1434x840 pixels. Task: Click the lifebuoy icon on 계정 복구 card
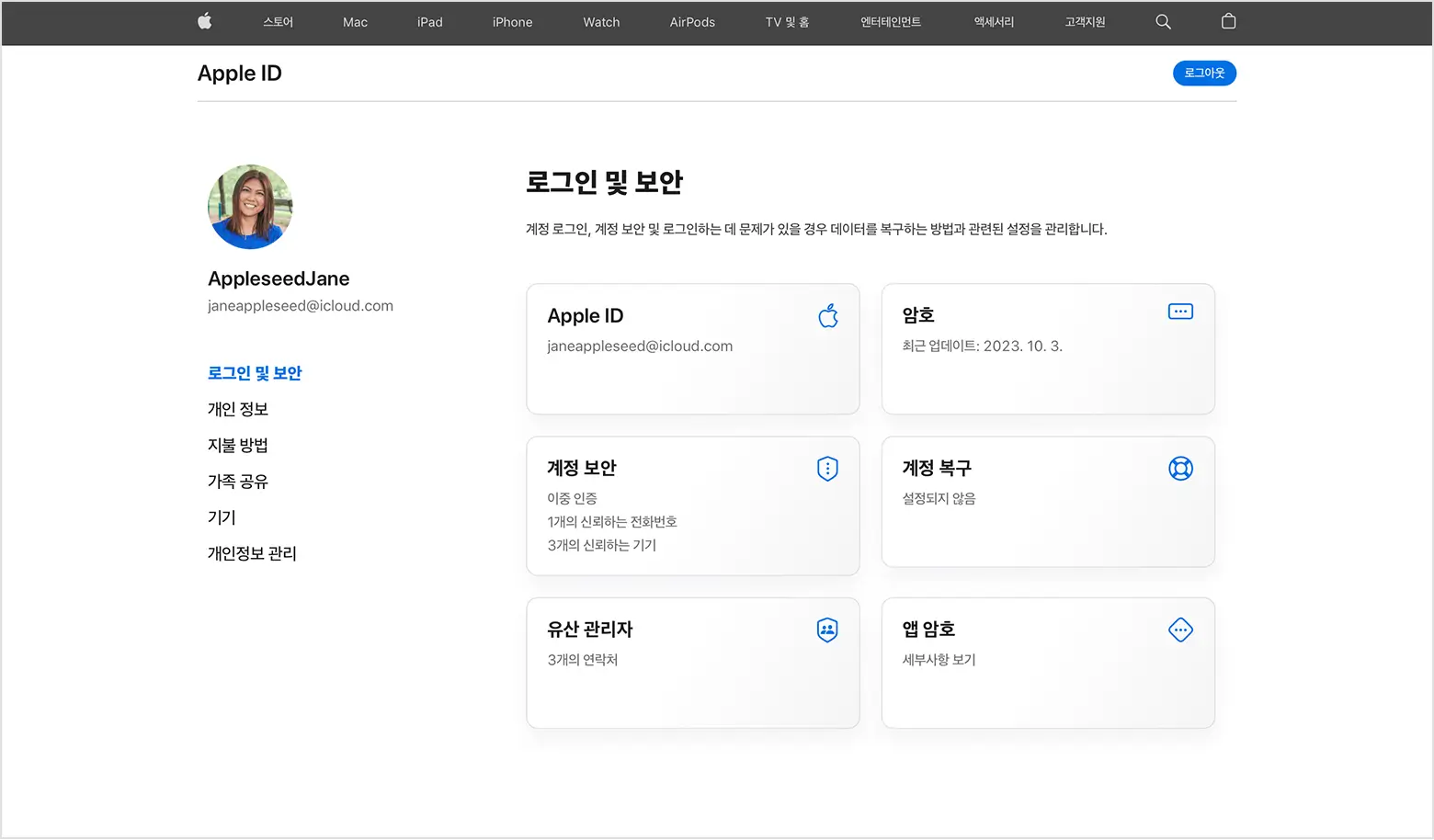coord(1180,468)
